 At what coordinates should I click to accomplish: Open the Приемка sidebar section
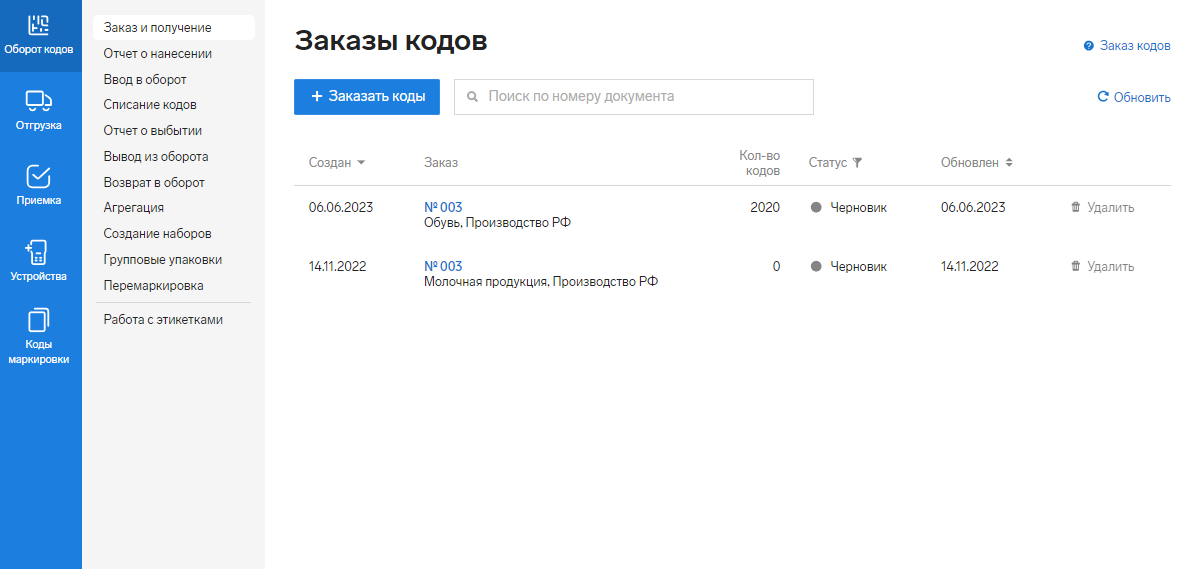click(x=39, y=185)
